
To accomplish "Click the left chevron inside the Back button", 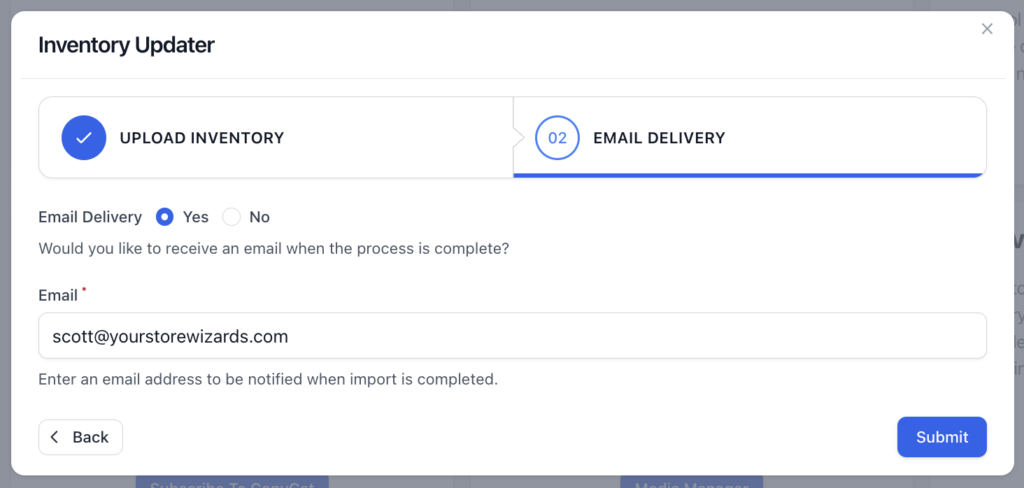I will (55, 437).
